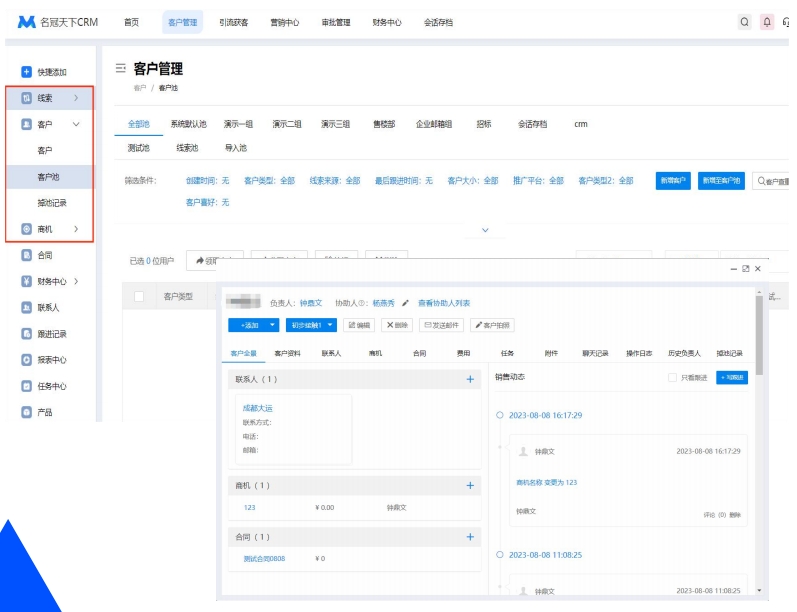The image size is (797, 612).
Task: Open 引流获客 in top navigation
Action: coord(234,22)
